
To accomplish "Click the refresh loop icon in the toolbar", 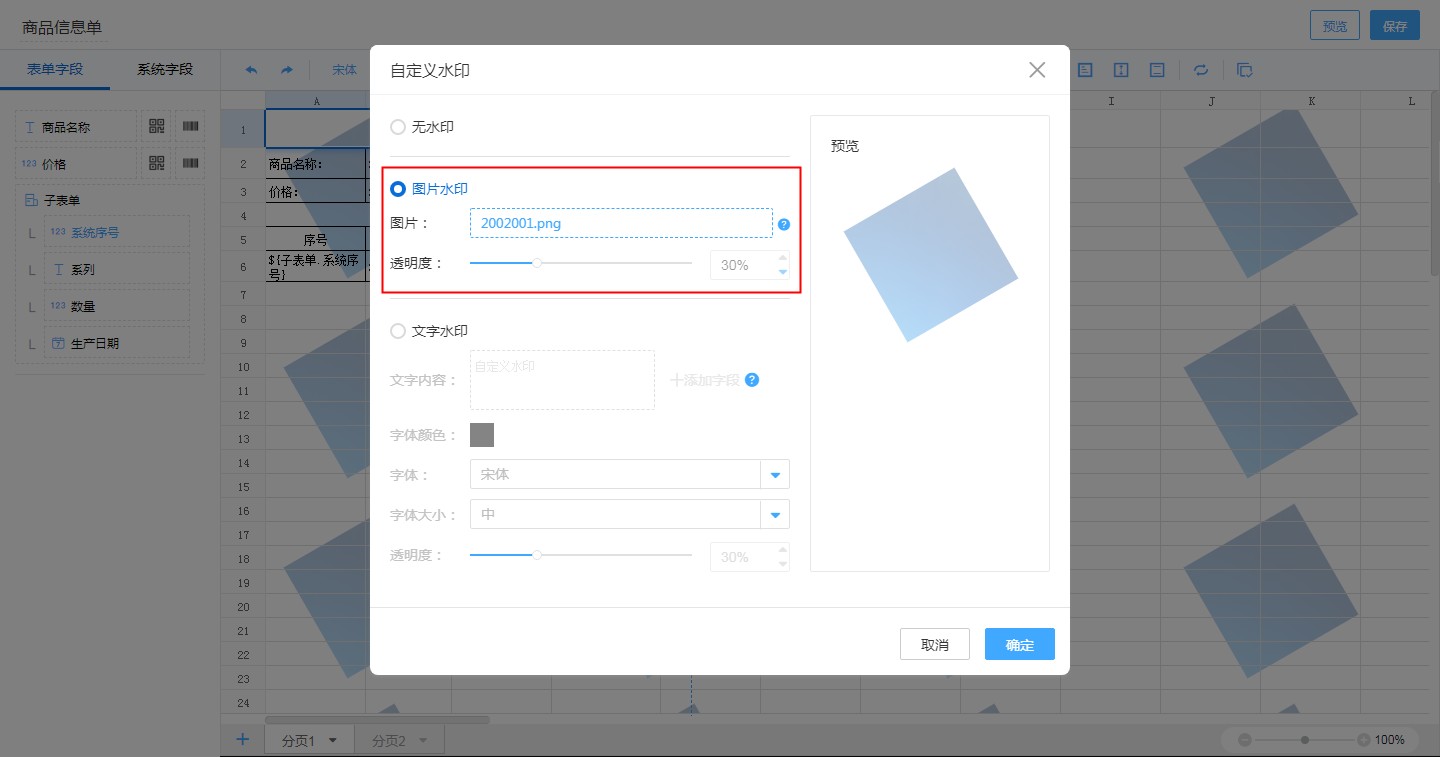I will [x=1201, y=70].
